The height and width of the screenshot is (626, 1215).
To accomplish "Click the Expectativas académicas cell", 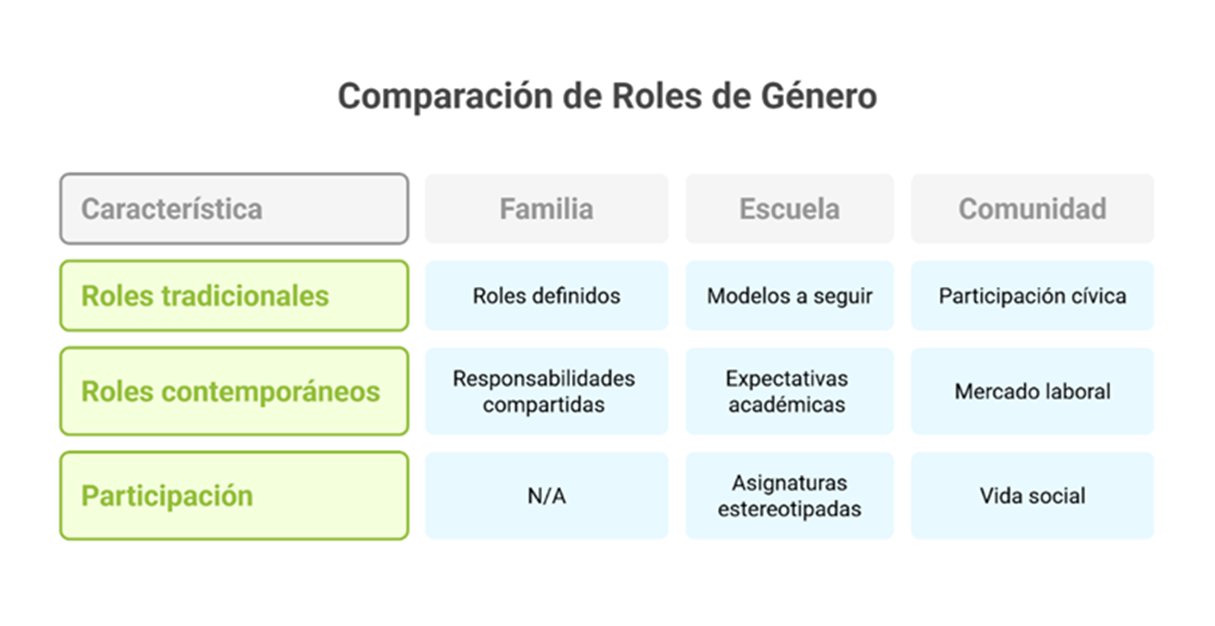I will (x=789, y=391).
